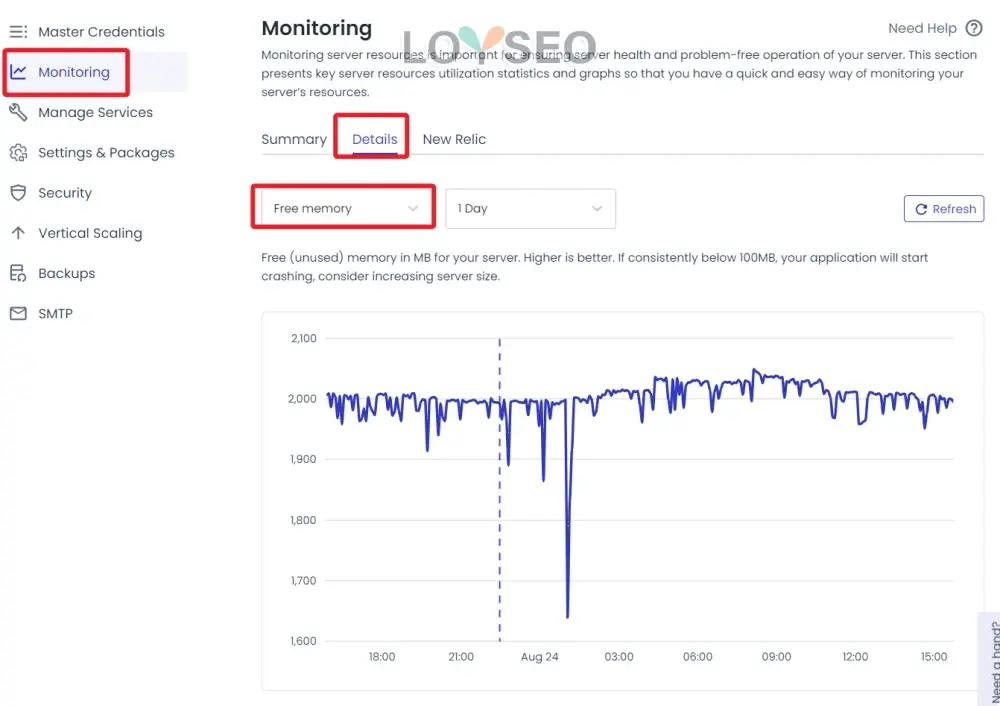Click the 15:00 x-axis label

point(934,656)
